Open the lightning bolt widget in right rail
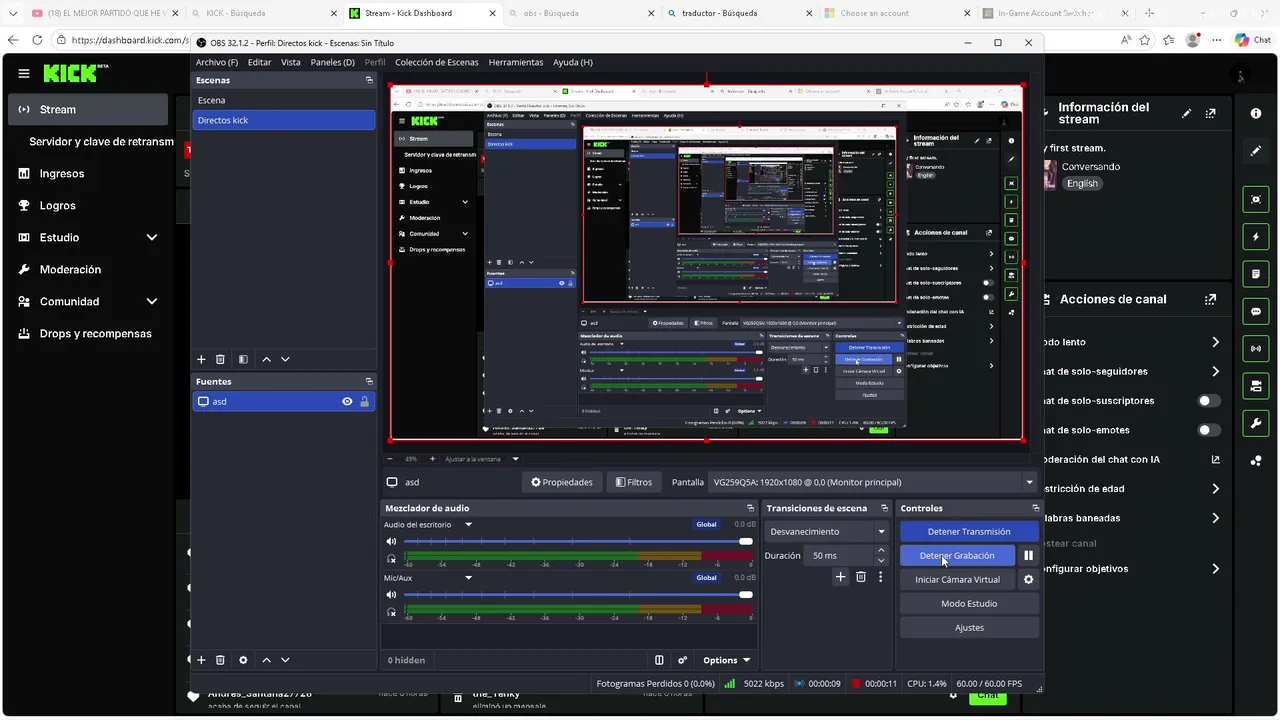This screenshot has width=1280, height=720. pyautogui.click(x=1256, y=237)
